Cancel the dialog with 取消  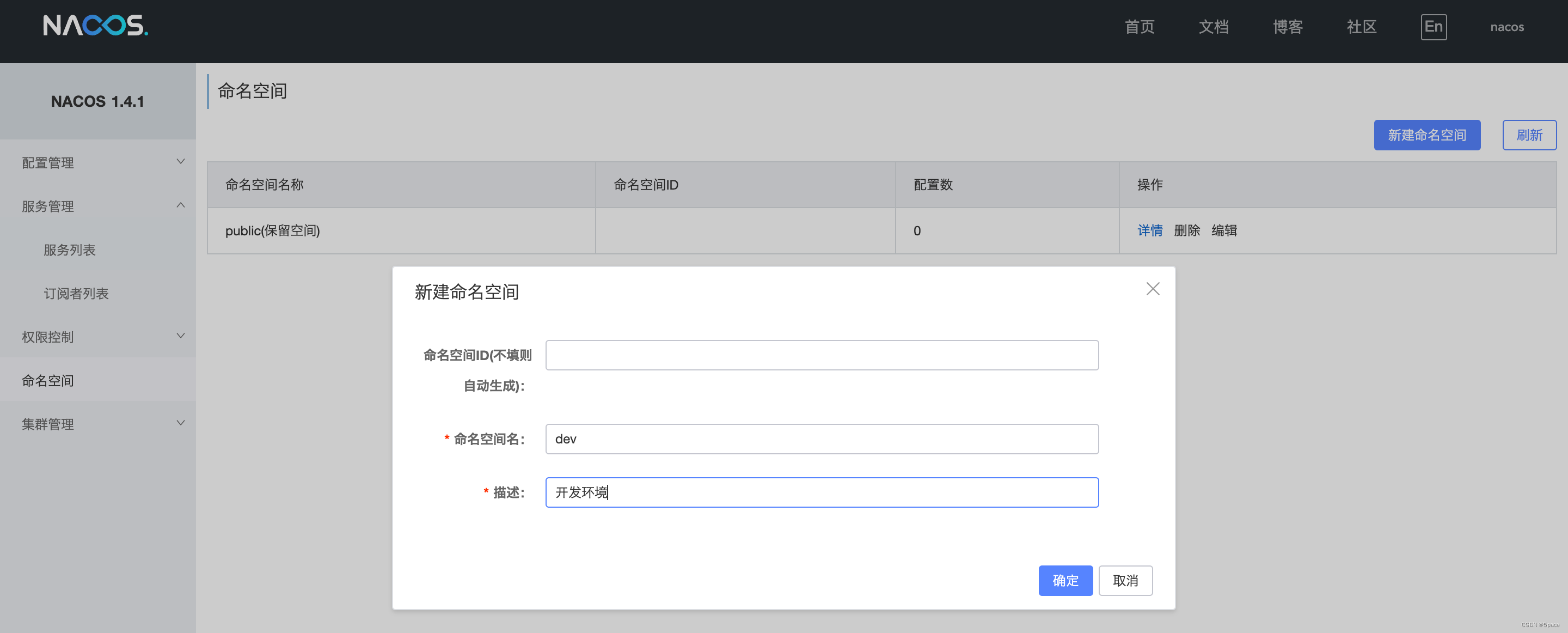1125,581
